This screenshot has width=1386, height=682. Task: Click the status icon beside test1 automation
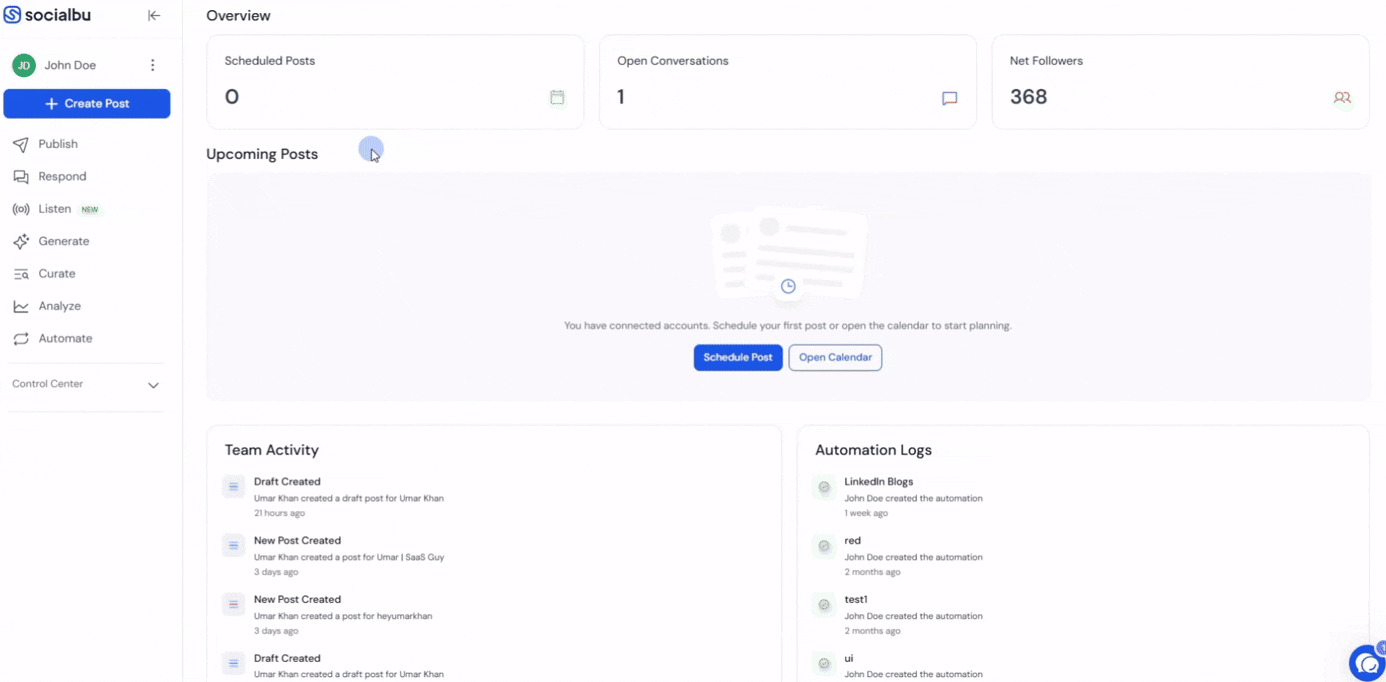click(x=824, y=605)
